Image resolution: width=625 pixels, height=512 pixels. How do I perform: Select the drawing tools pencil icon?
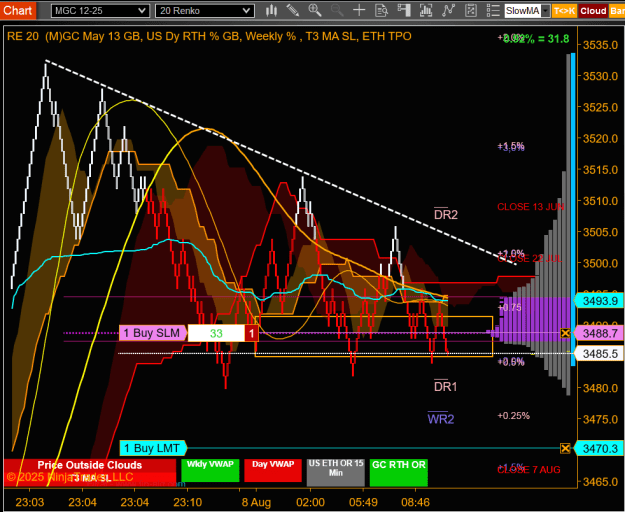[293, 11]
